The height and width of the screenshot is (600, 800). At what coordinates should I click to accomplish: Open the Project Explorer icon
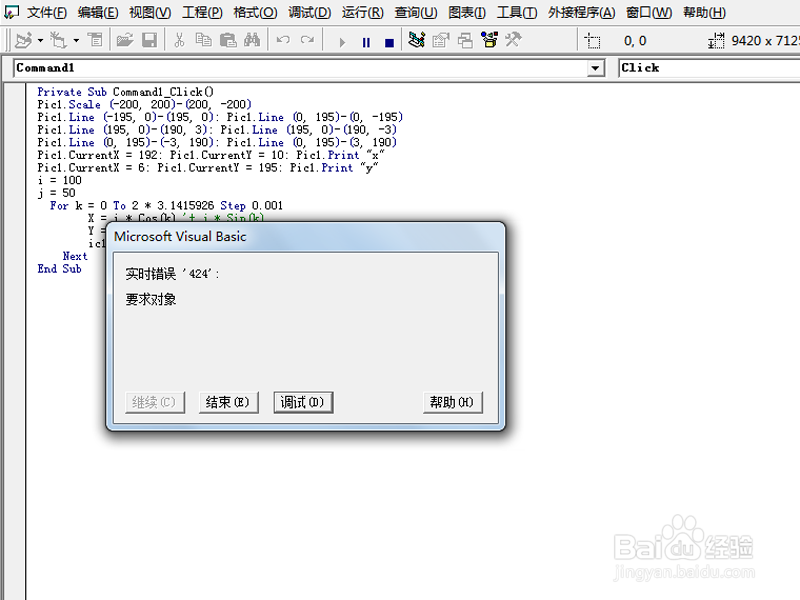(x=417, y=40)
